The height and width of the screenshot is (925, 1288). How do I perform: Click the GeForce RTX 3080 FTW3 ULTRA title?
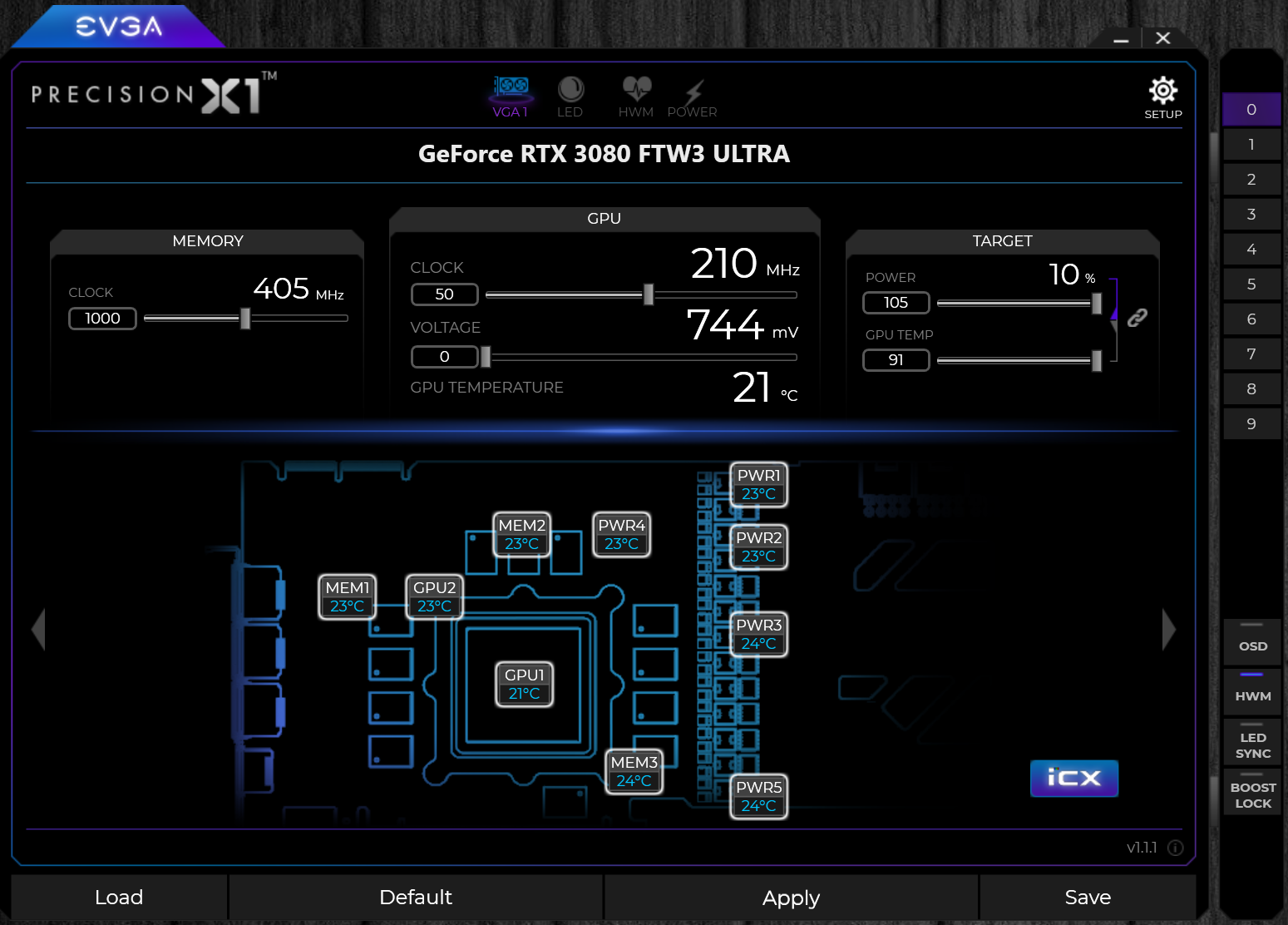click(x=605, y=154)
